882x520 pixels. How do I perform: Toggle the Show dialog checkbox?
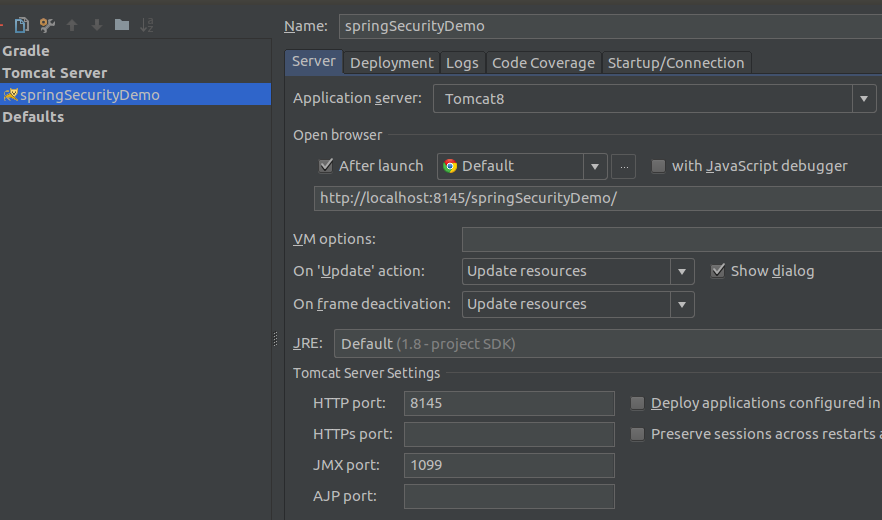[x=718, y=271]
